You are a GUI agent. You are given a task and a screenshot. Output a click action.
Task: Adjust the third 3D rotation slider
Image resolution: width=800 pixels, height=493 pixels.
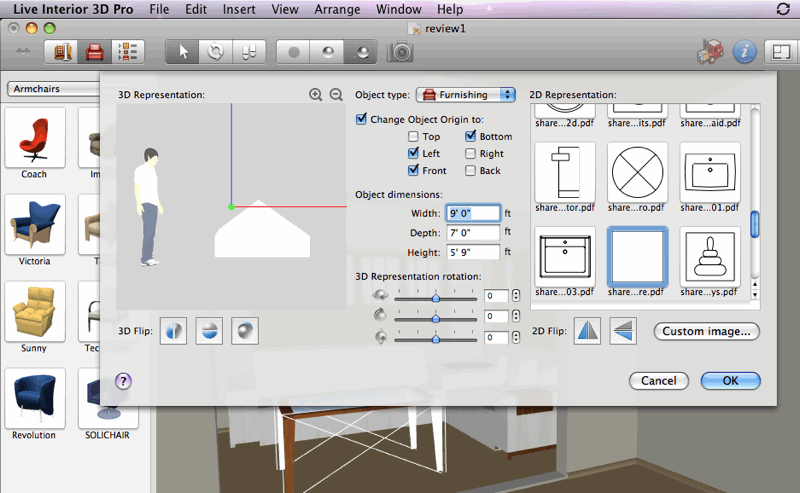(x=435, y=338)
